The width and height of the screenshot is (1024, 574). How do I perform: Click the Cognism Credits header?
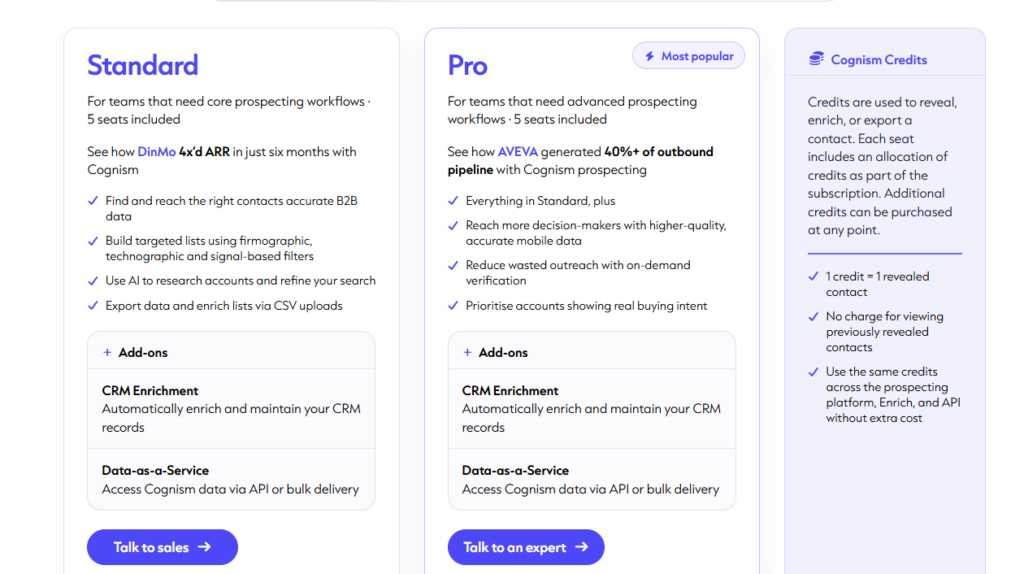868,59
